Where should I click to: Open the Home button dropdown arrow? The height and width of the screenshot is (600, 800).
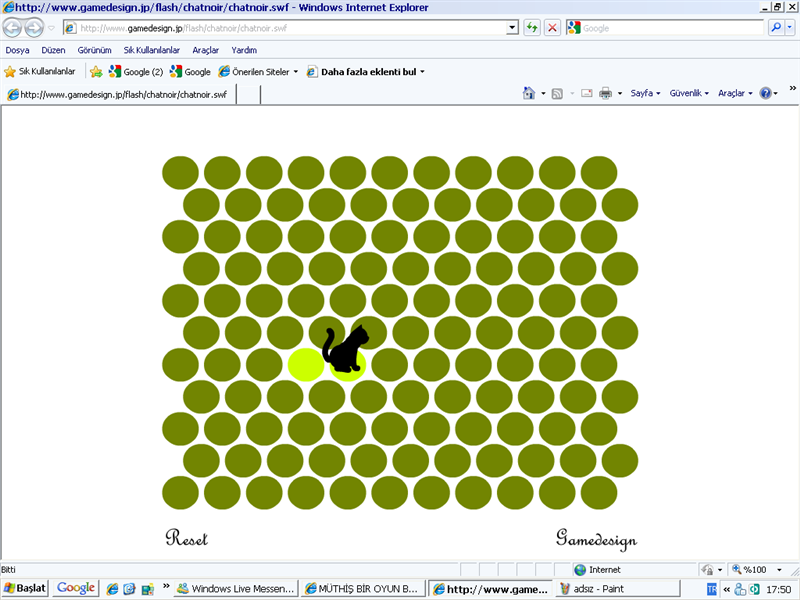pos(543,93)
